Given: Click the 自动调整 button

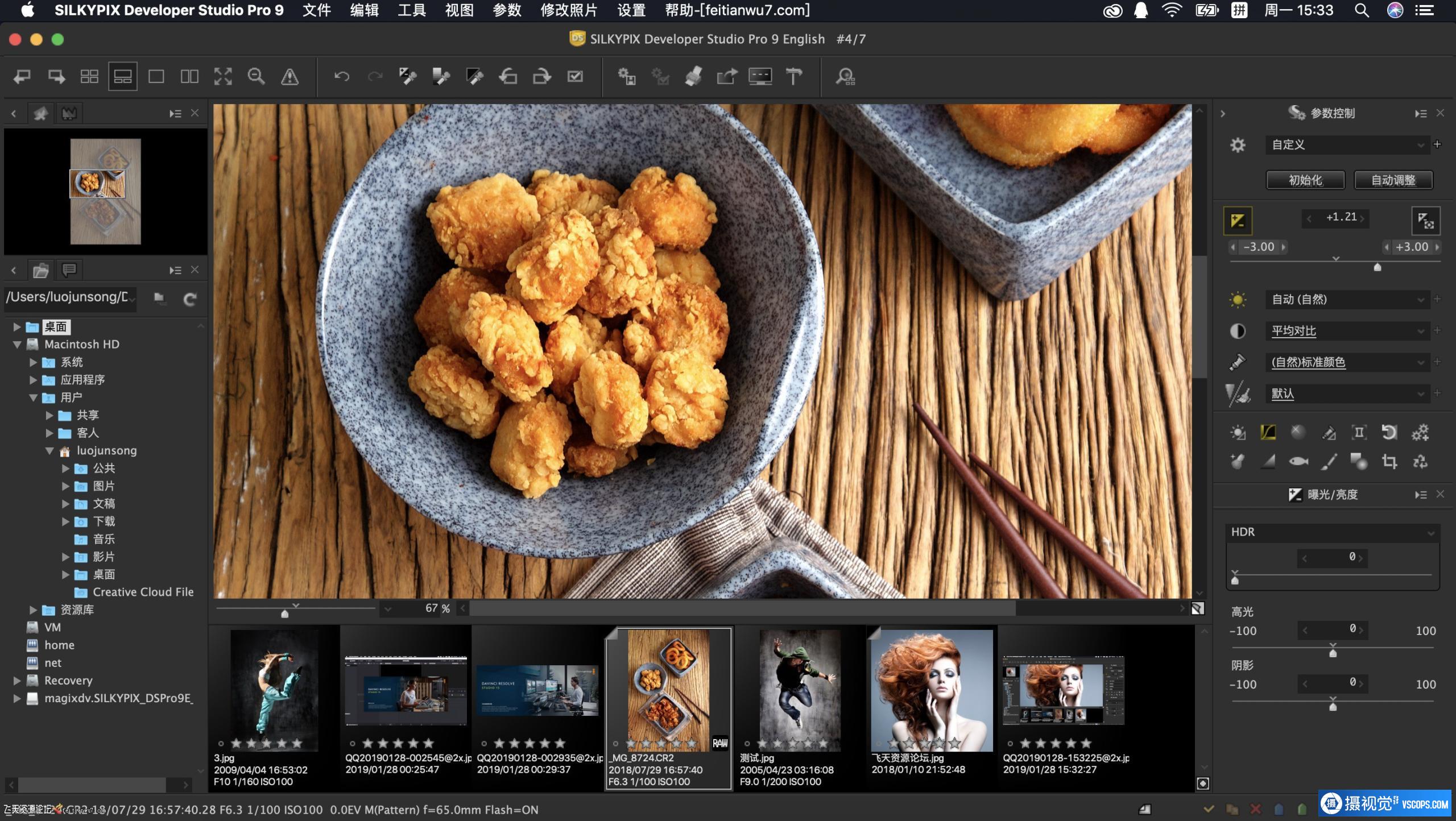Looking at the screenshot, I should pyautogui.click(x=1393, y=180).
